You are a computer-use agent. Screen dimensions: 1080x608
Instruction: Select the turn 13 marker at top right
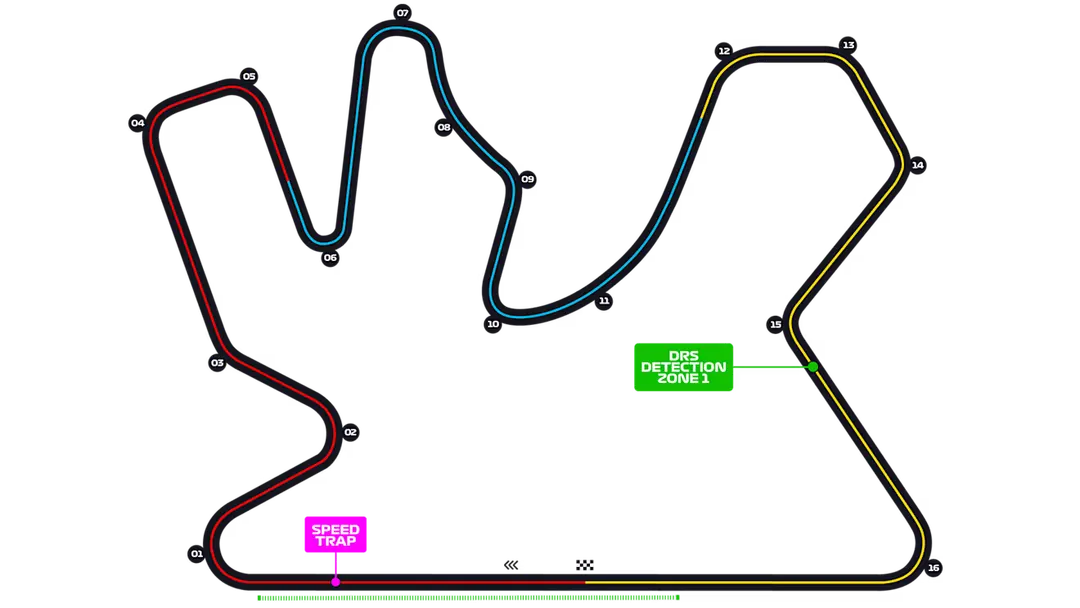click(849, 44)
